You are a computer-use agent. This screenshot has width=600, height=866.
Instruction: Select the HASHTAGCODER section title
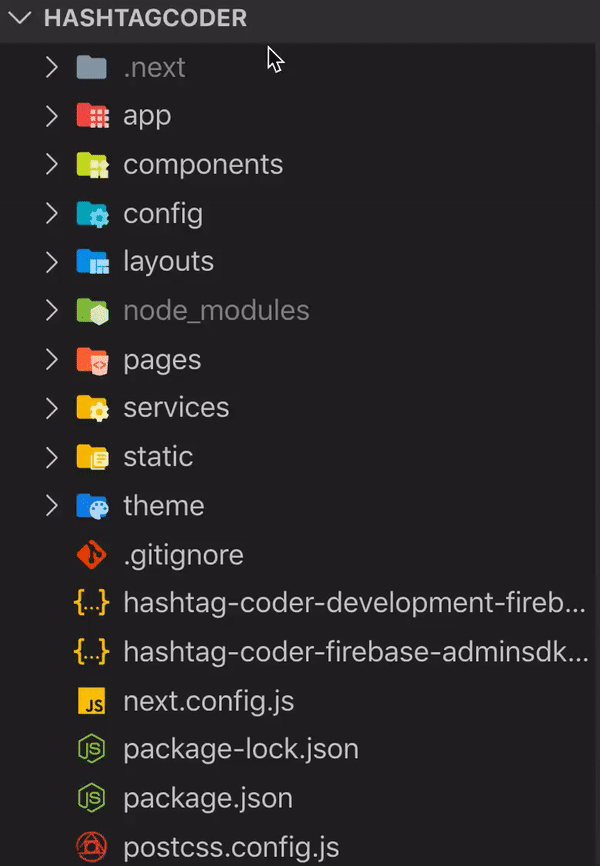145,18
